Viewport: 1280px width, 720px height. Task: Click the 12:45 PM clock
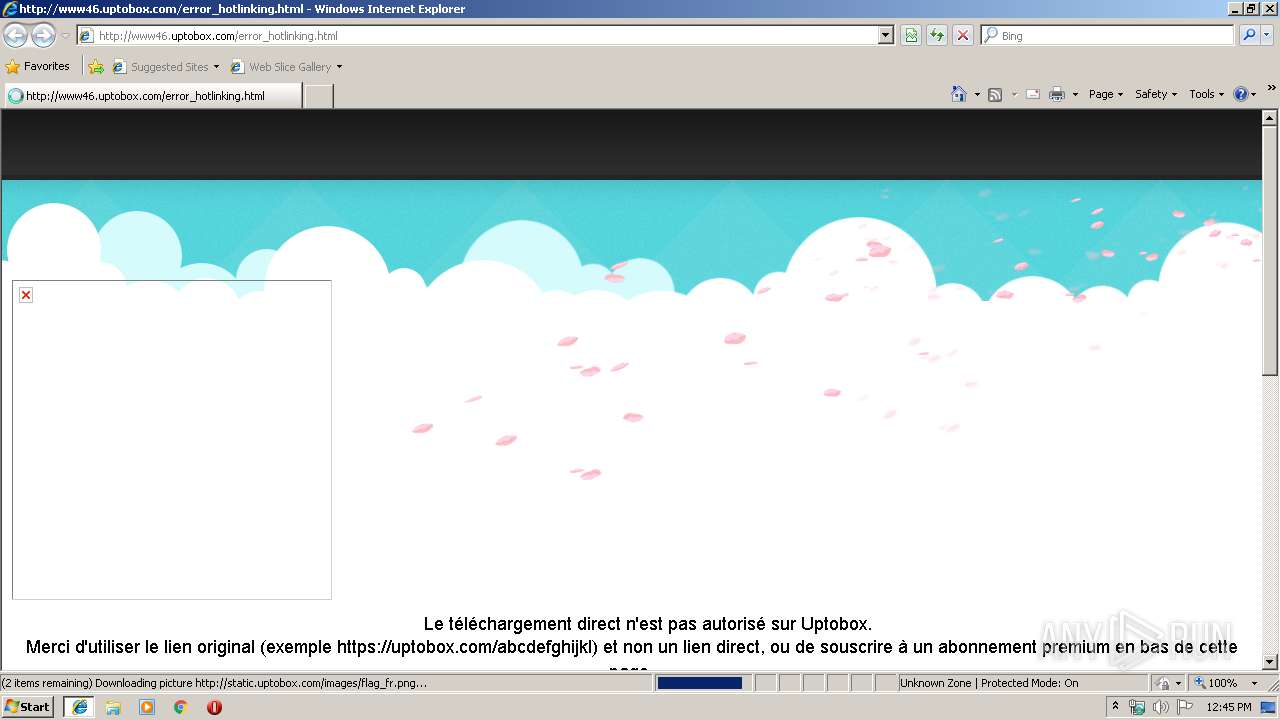tap(1228, 707)
